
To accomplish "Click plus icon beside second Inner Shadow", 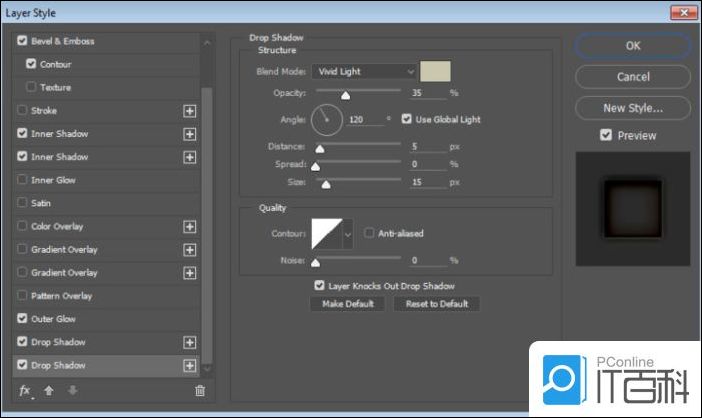I will 190,157.
